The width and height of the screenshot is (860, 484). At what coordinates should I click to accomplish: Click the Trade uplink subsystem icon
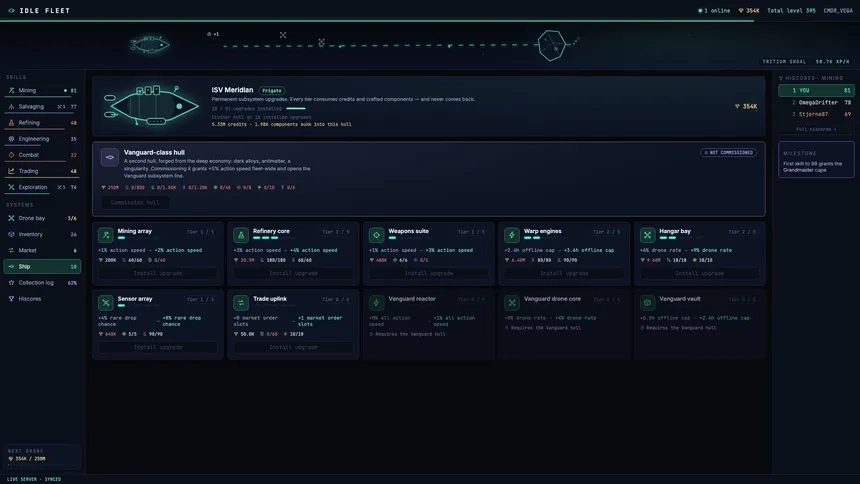tap(241, 302)
